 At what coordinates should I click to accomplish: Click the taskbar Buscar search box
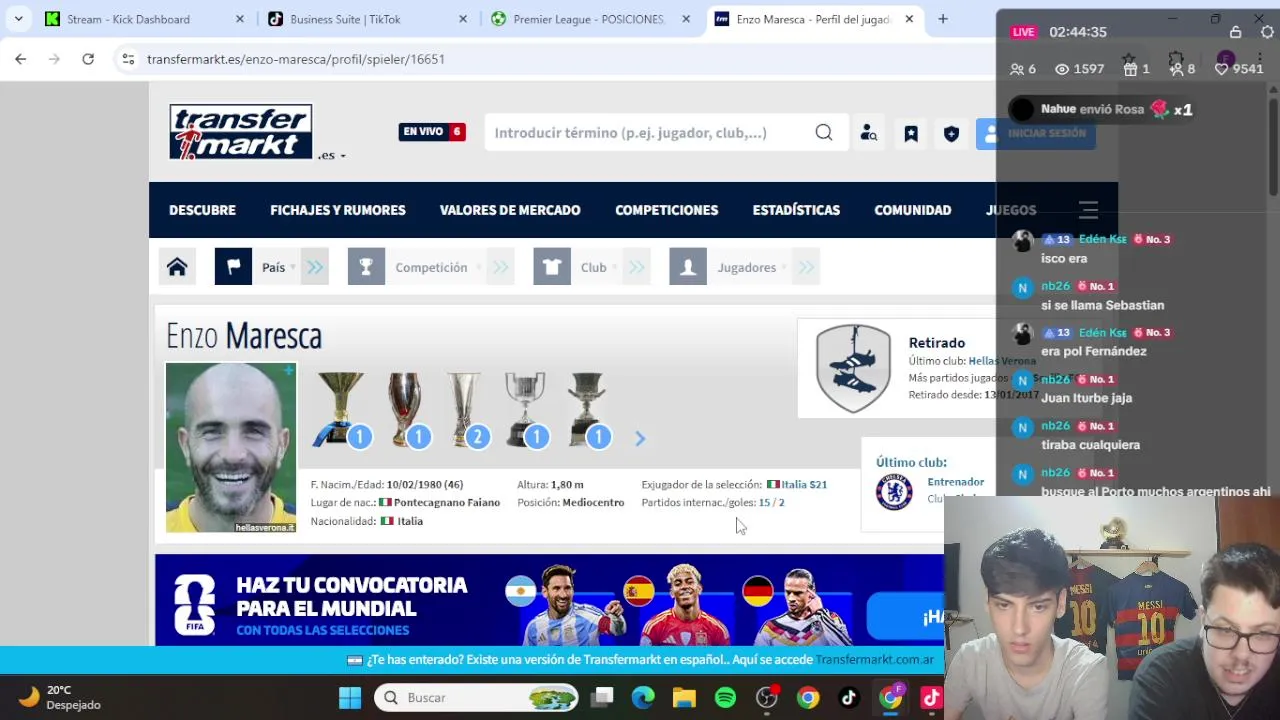[x=476, y=698]
